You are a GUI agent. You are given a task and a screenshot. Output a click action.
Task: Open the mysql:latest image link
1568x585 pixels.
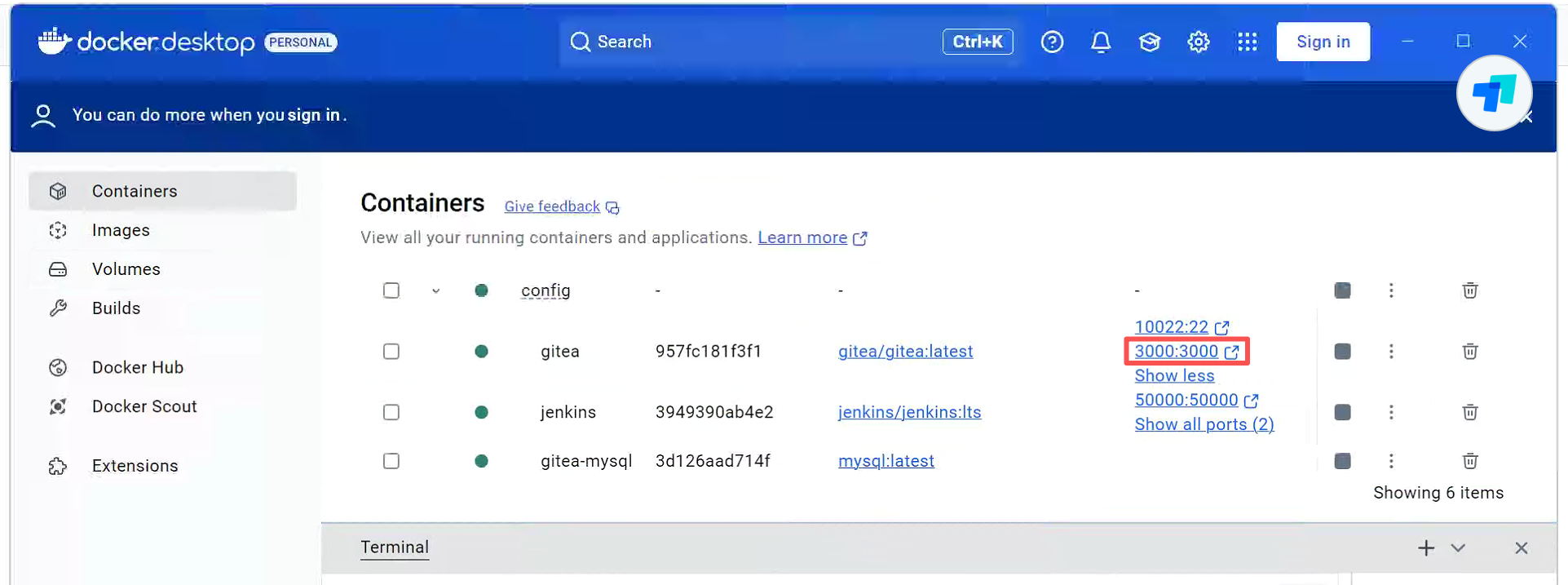pos(886,461)
